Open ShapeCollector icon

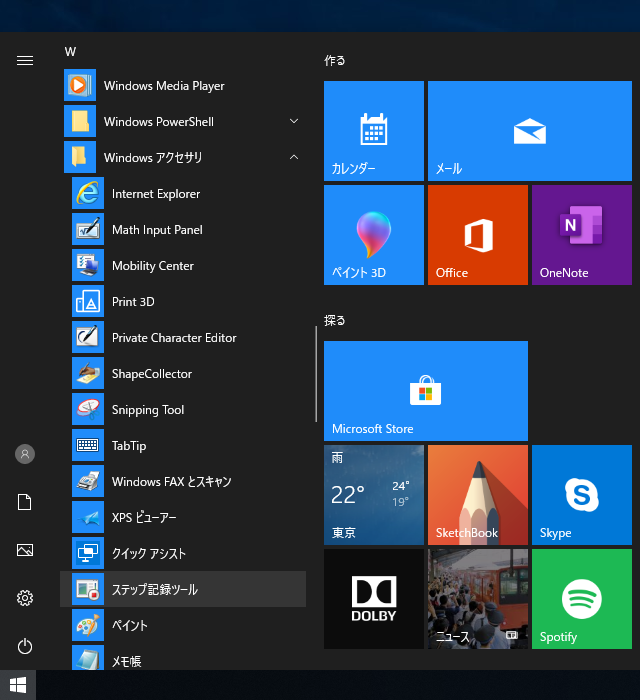click(x=88, y=373)
